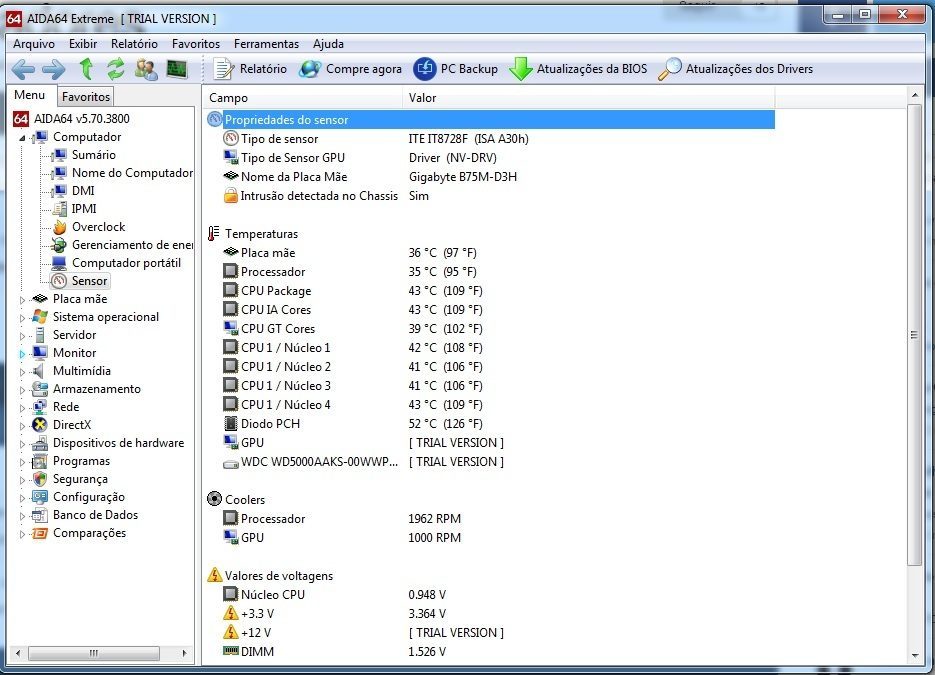
Task: Click the Atualizações da BIOS download arrow
Action: 521,69
